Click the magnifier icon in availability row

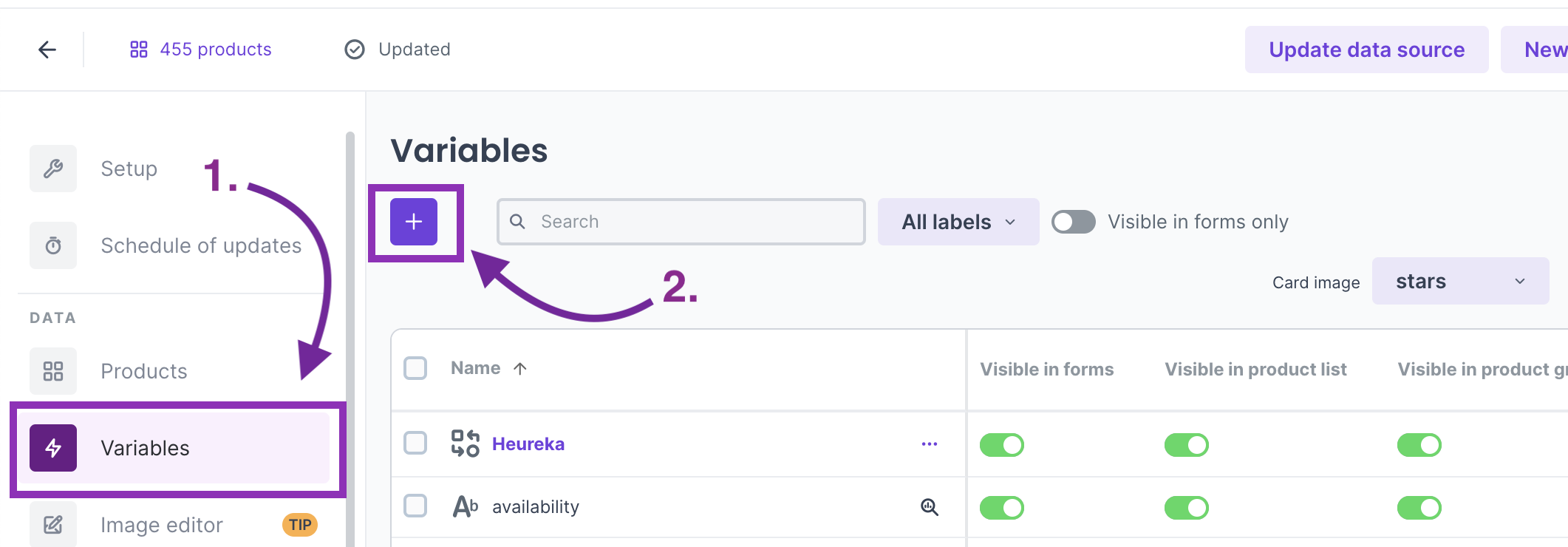[929, 507]
